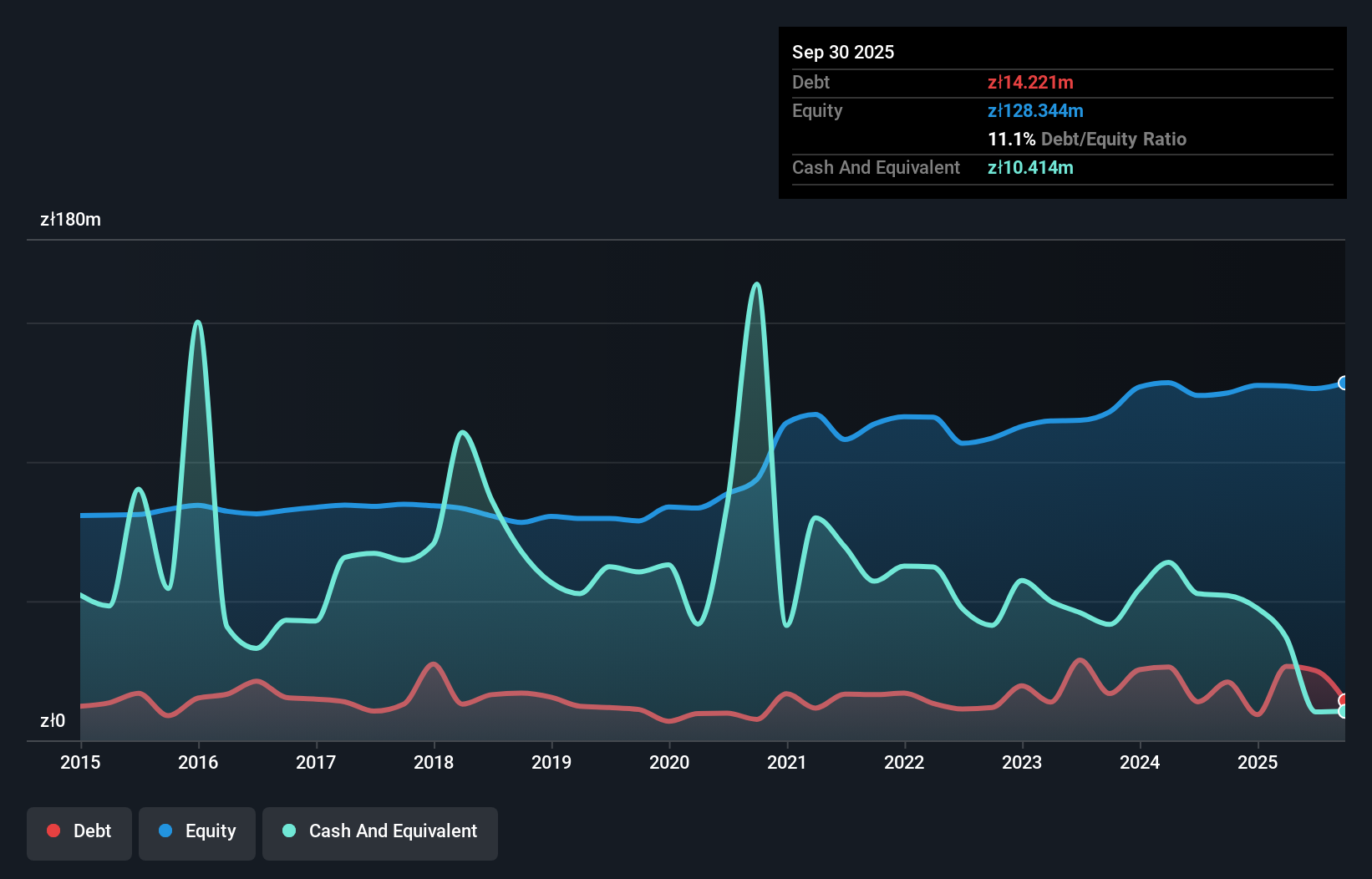Click the 2016 cash spike peak
Screen dimensions: 1372x879
coord(197,322)
